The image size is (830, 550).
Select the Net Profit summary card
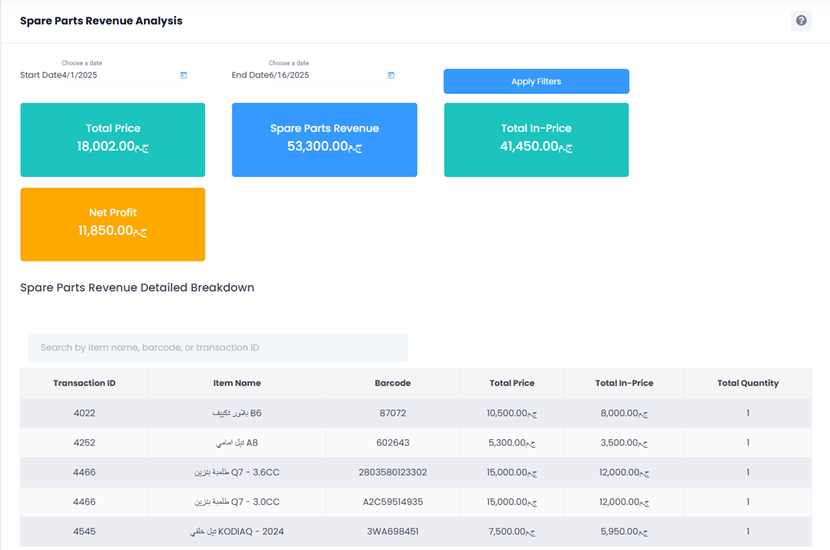(113, 224)
